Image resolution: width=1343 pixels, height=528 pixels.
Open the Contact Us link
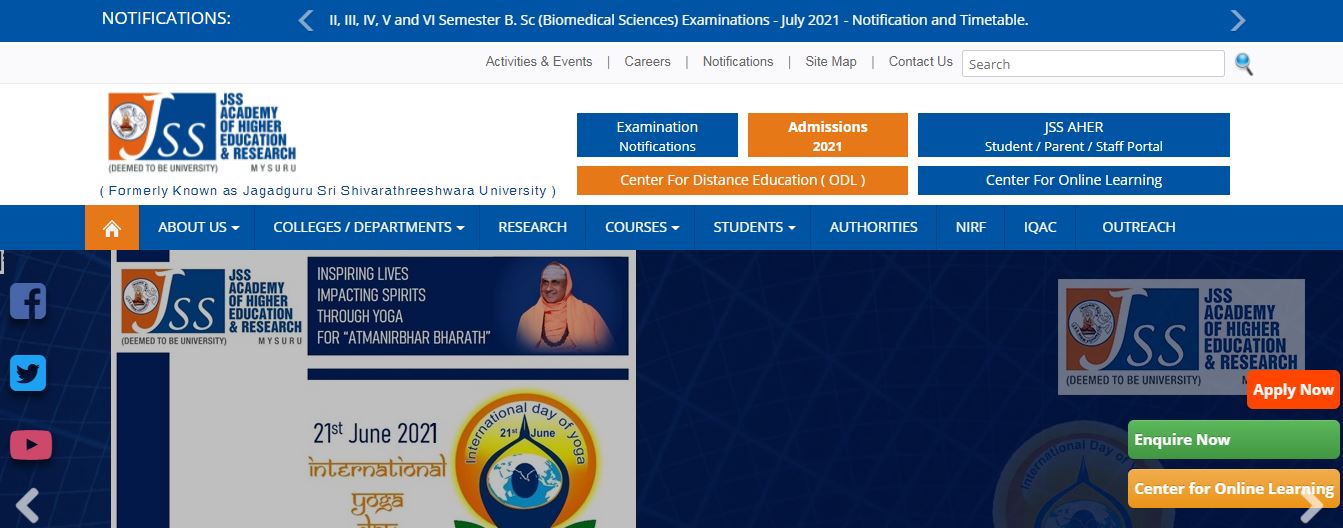921,62
